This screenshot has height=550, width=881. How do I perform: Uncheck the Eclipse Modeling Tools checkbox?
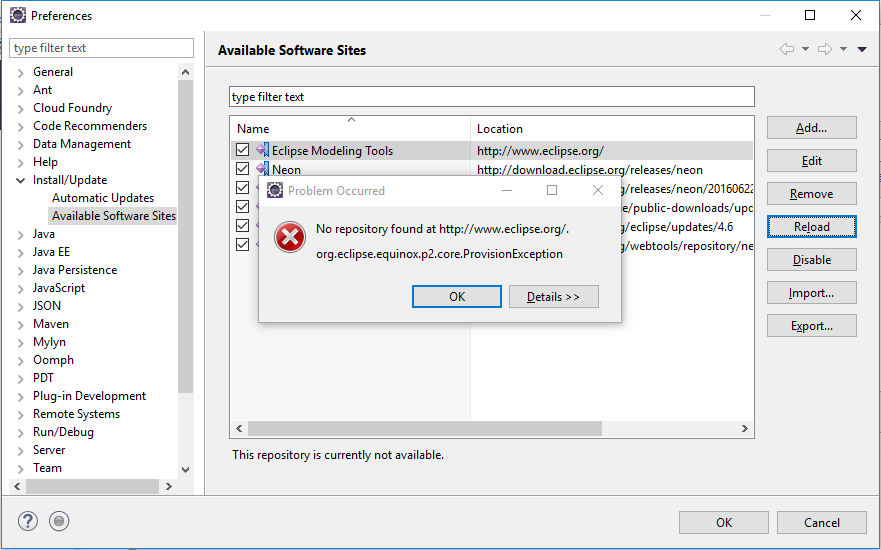(x=243, y=150)
